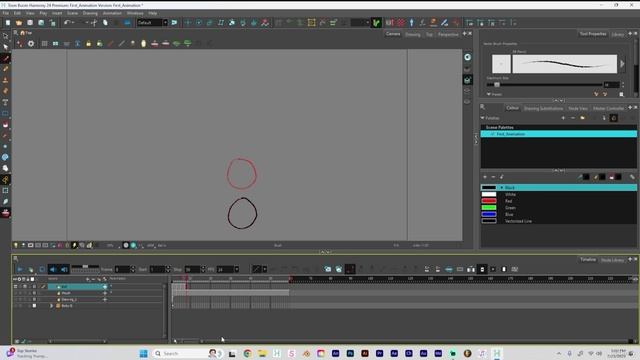This screenshot has width=640, height=360.
Task: Click the Windows Start button
Action: click(x=144, y=353)
